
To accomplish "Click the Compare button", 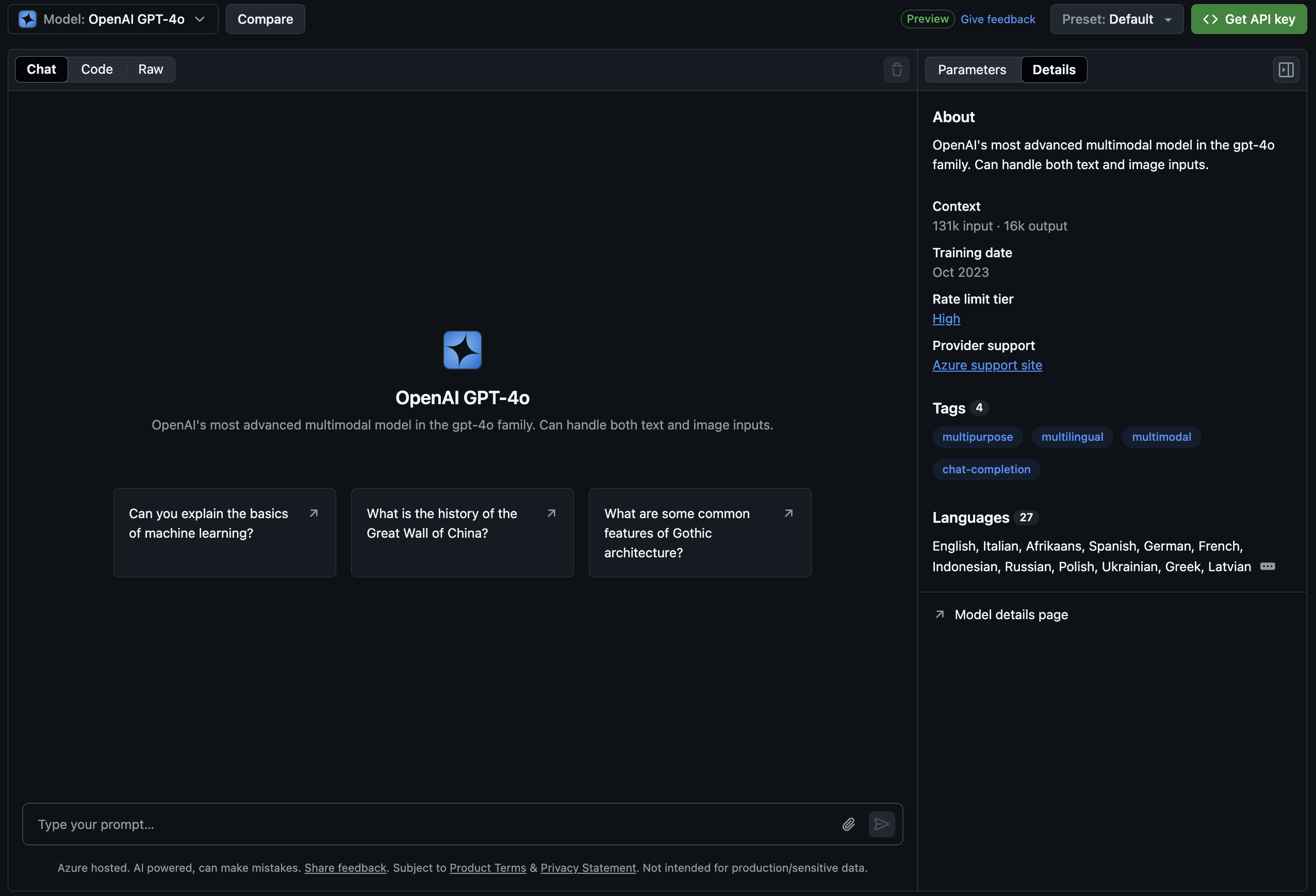I will tap(265, 19).
